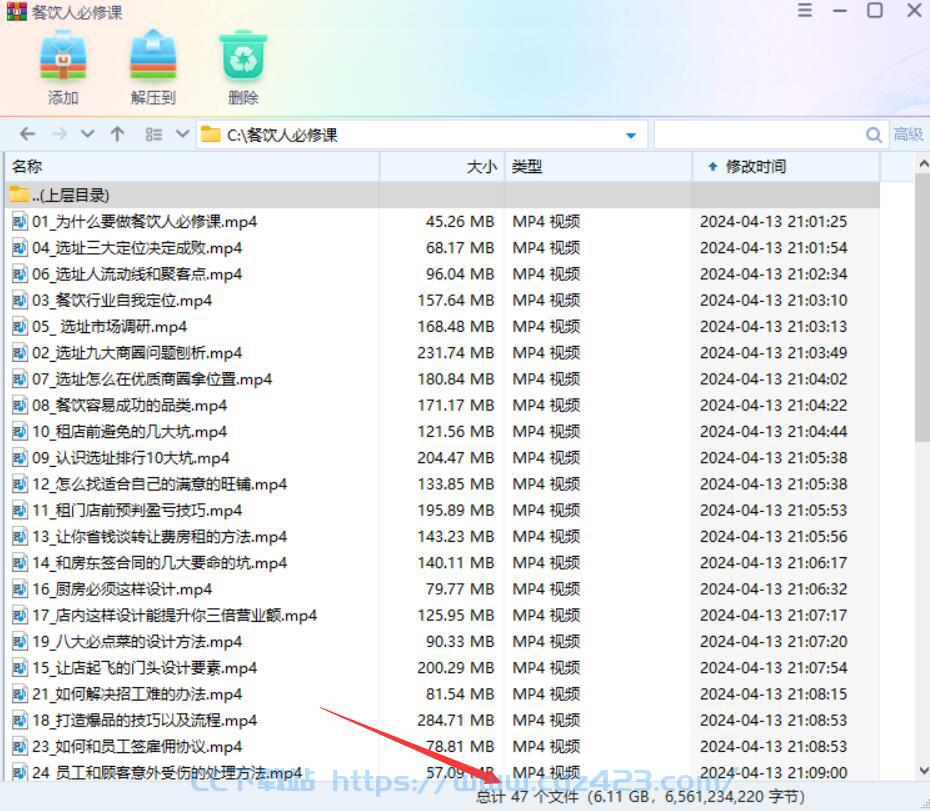Click the 解压到 (Extract to) toolbar icon
The width and height of the screenshot is (930, 811).
(153, 55)
